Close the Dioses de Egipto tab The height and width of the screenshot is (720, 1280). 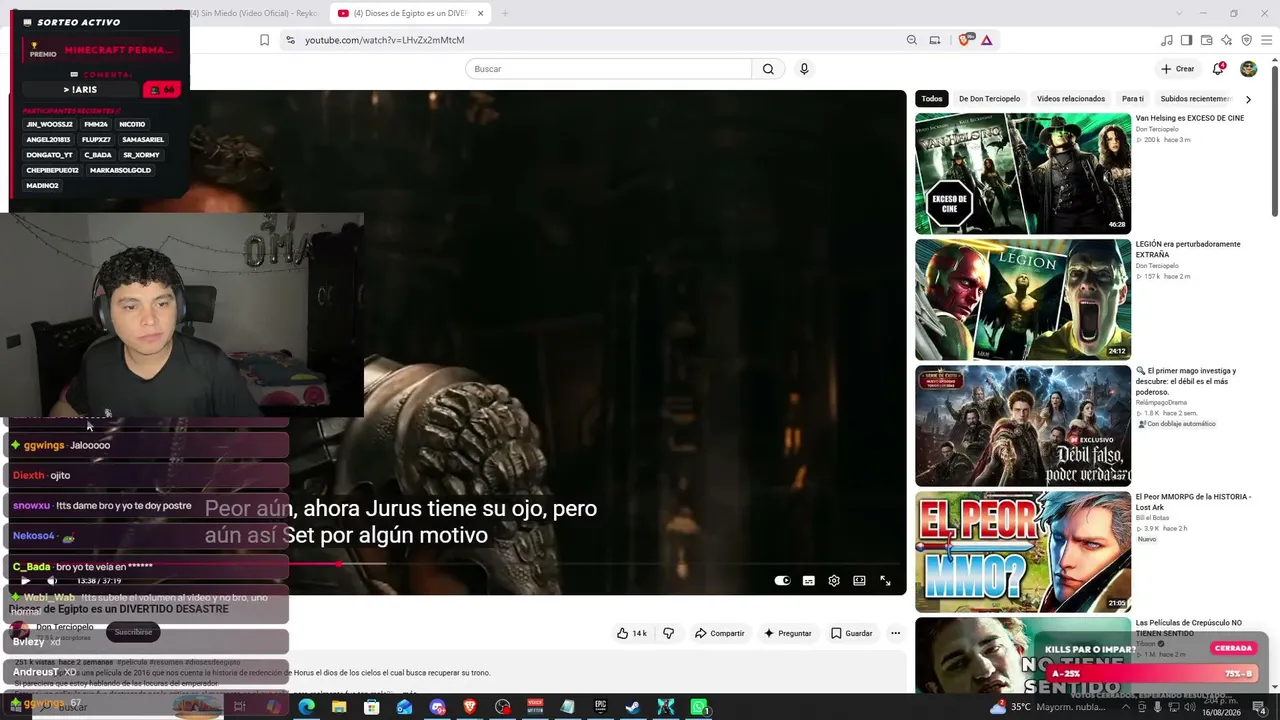pyautogui.click(x=480, y=14)
